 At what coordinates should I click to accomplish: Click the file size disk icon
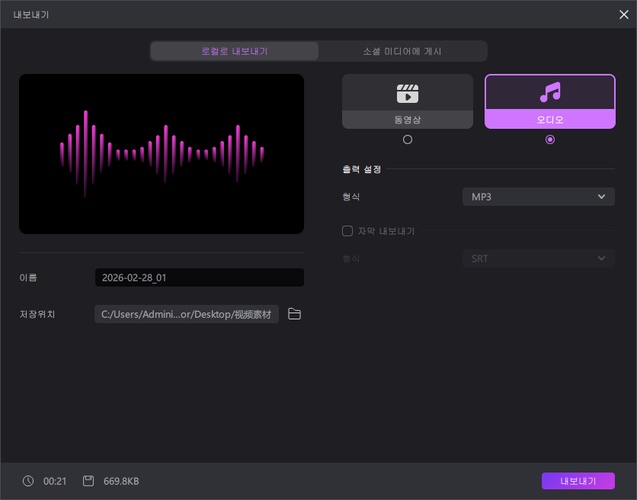[88, 481]
